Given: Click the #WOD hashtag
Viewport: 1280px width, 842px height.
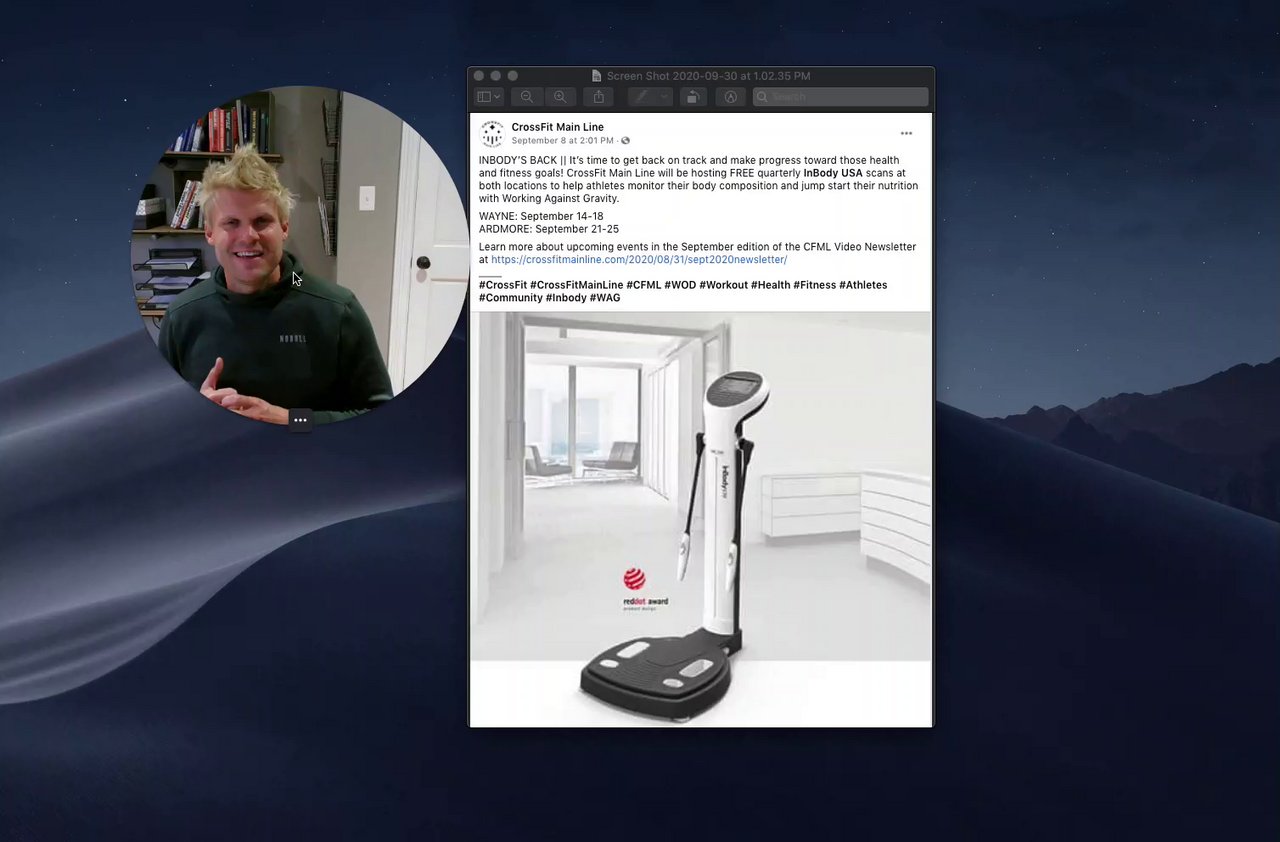Looking at the screenshot, I should pyautogui.click(x=680, y=285).
